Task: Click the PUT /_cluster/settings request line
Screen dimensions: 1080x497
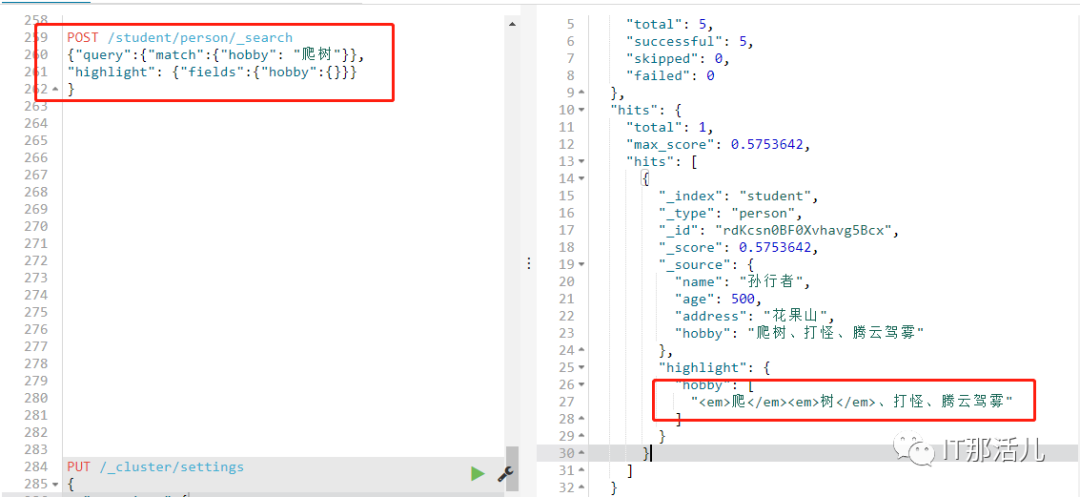Action: [x=155, y=467]
